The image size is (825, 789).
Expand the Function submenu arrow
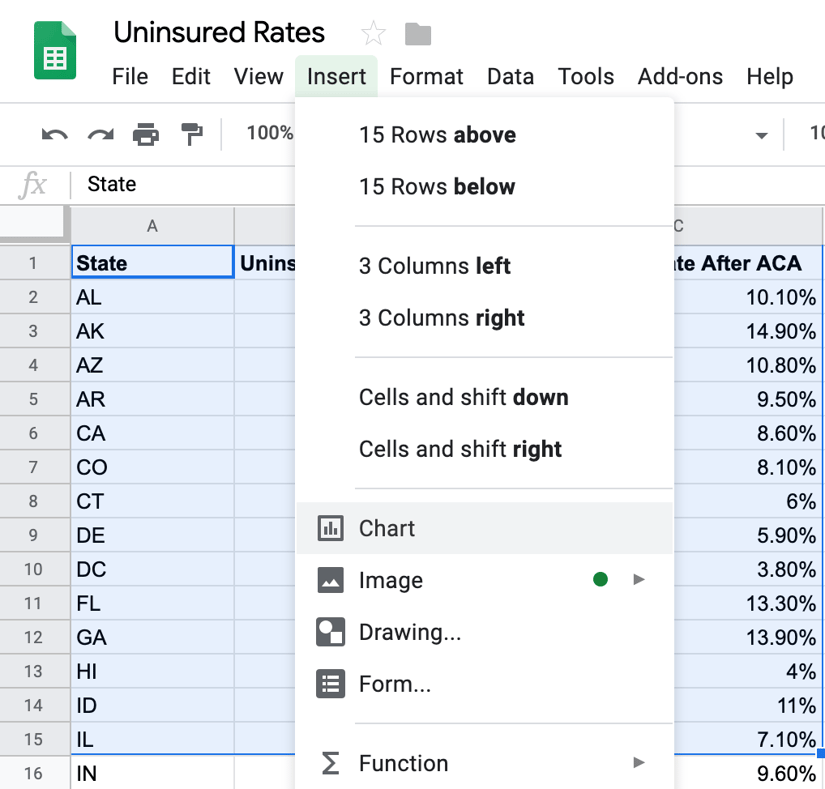[638, 761]
